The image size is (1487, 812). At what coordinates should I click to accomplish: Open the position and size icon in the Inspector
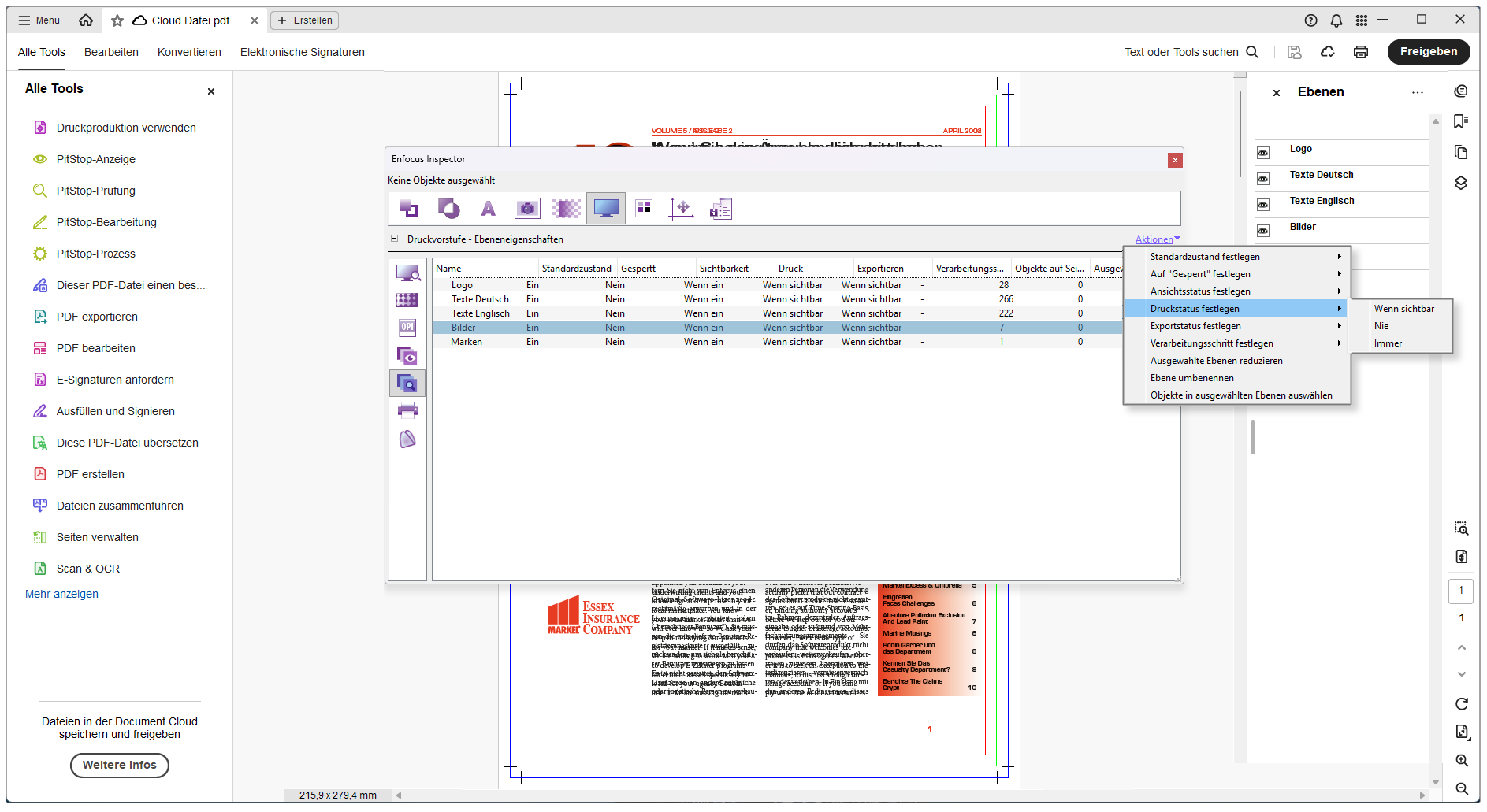click(x=682, y=208)
